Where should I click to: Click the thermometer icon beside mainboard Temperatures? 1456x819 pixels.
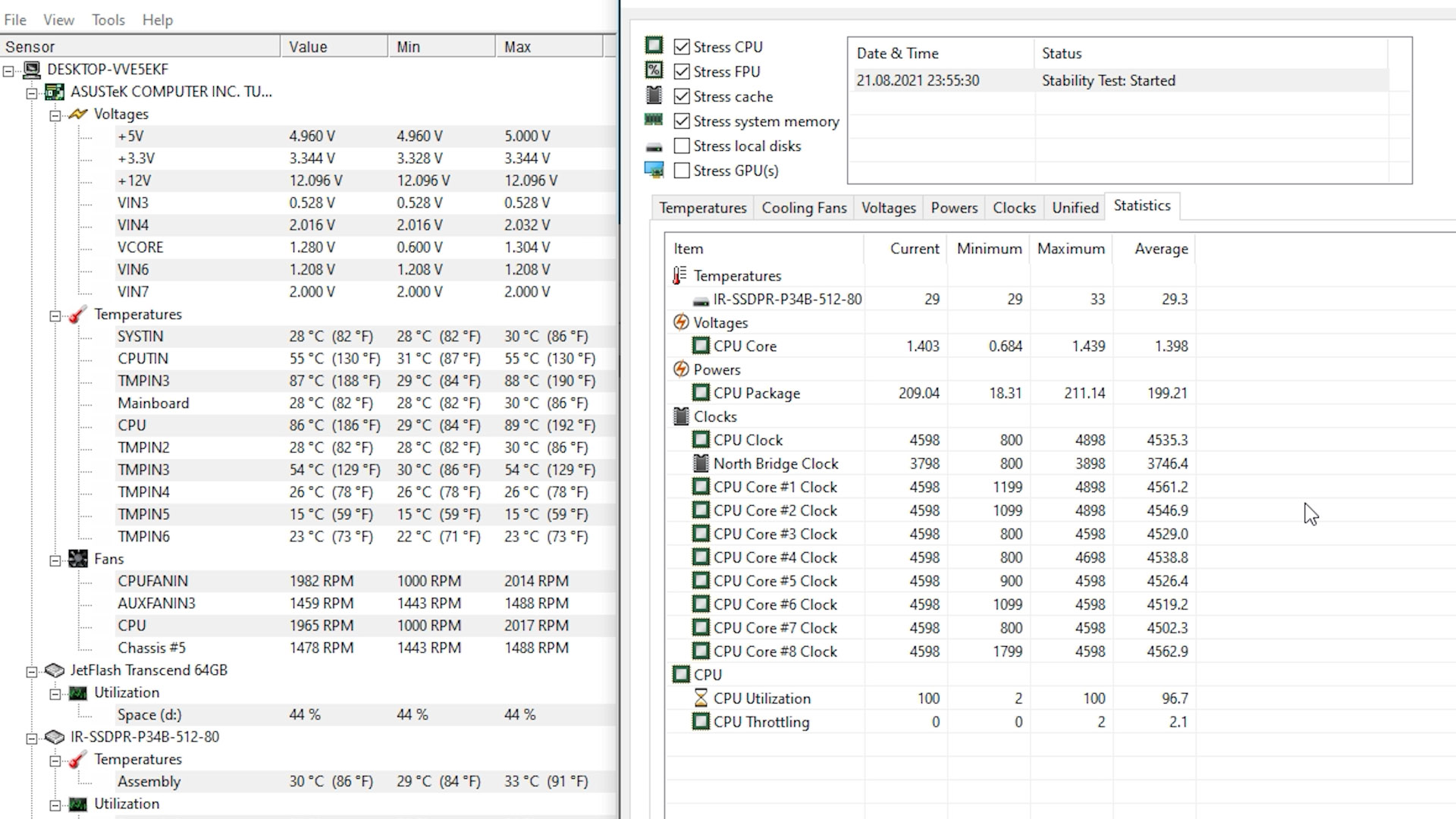(x=78, y=315)
